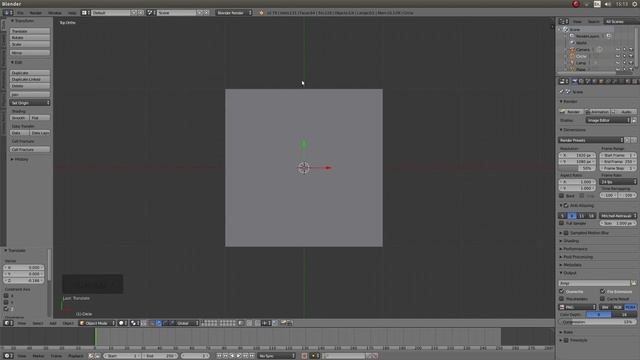The width and height of the screenshot is (640, 360).
Task: Open the Help menu
Action: tap(72, 13)
